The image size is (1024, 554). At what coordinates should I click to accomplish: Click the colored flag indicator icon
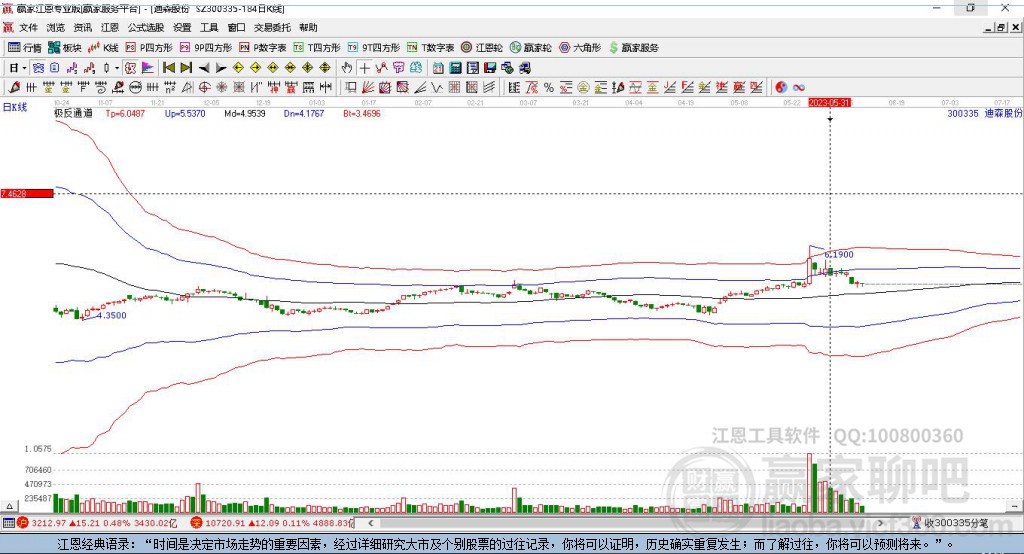click(148, 68)
